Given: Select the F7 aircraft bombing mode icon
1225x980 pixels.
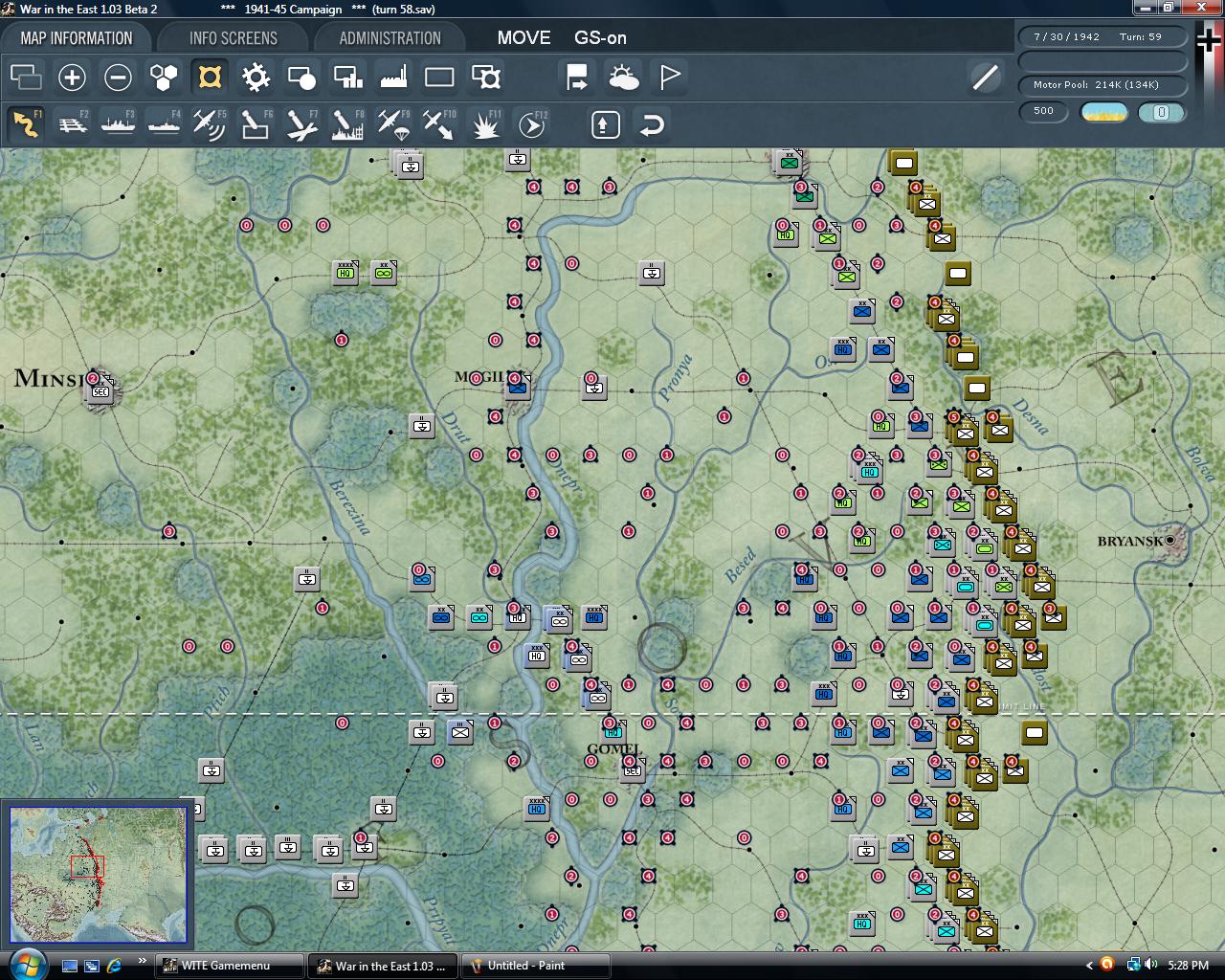Looking at the screenshot, I should [x=301, y=124].
